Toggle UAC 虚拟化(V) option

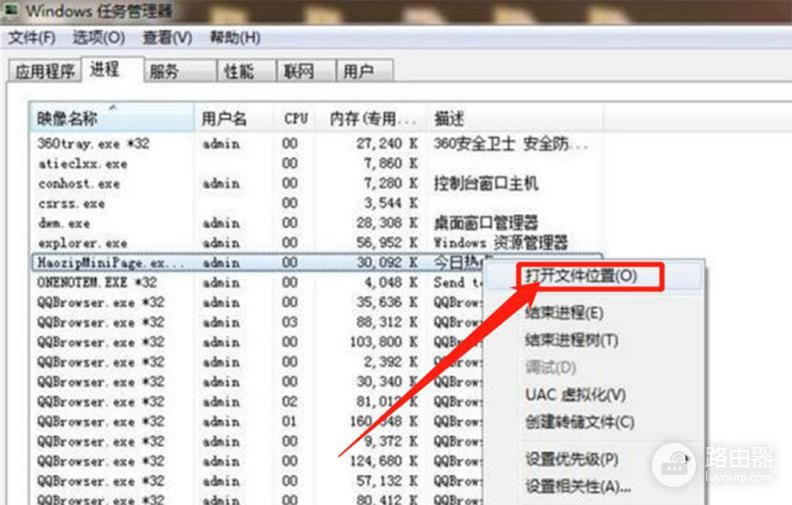pyautogui.click(x=575, y=395)
